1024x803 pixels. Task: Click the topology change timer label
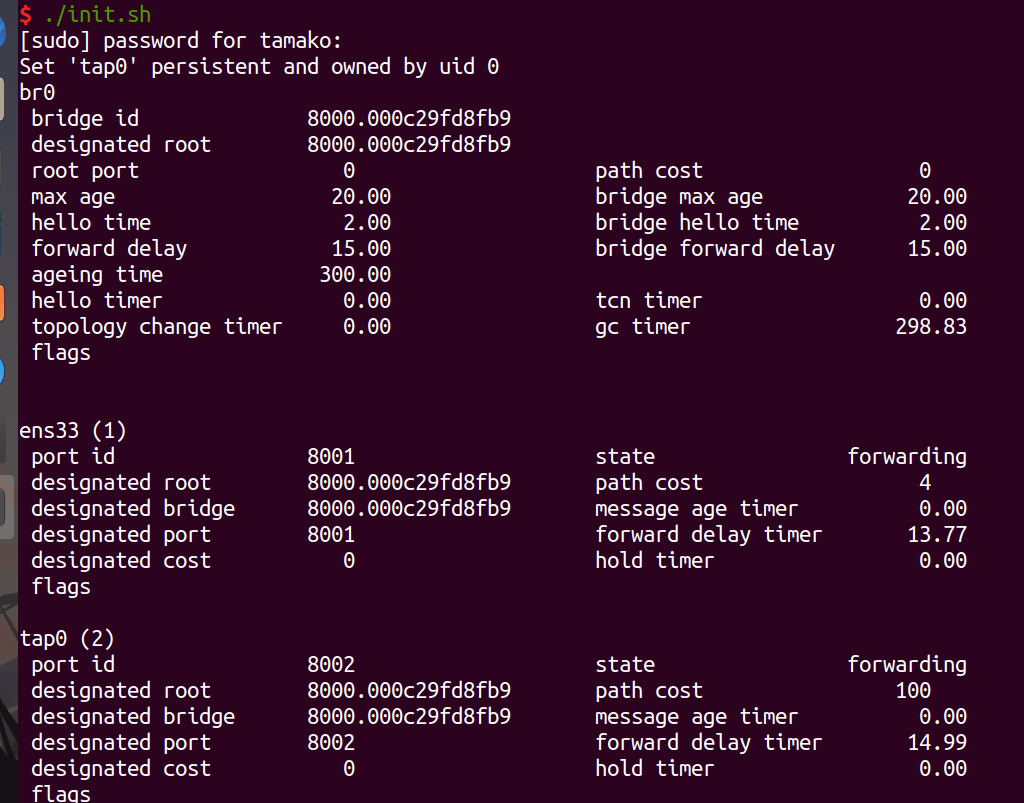pyautogui.click(x=157, y=326)
